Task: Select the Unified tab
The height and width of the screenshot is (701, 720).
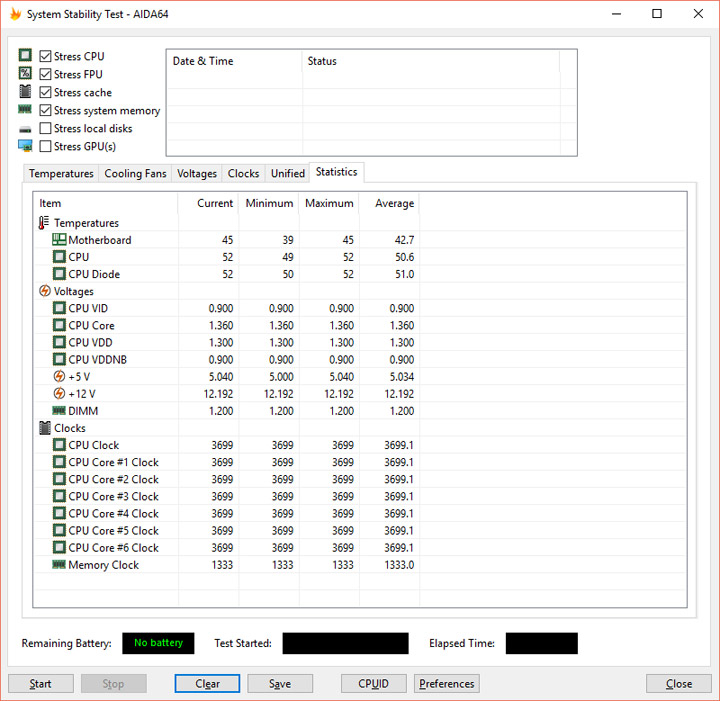Action: point(288,174)
